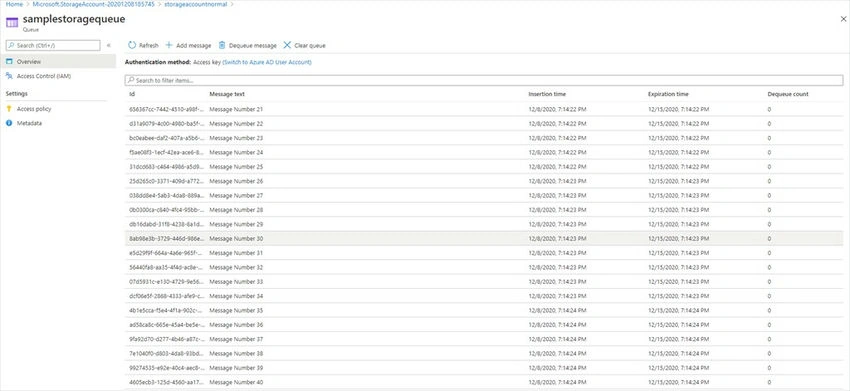Select the row Message Number 35
This screenshot has width=850, height=391.
pos(484,310)
